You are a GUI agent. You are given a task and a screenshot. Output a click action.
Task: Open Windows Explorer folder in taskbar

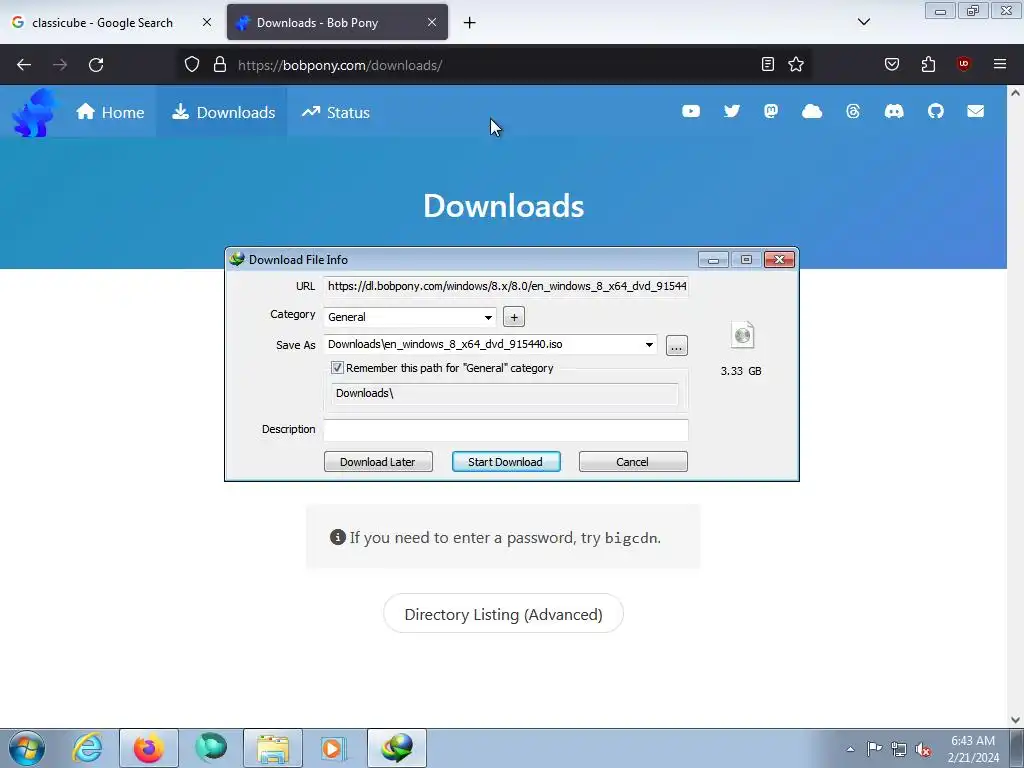[273, 748]
